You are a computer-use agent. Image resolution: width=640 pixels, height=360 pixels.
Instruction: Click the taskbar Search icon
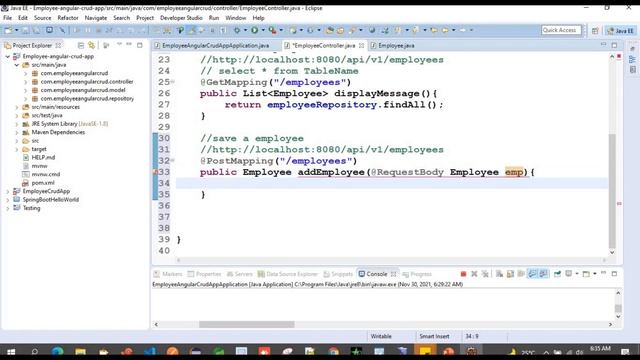35,351
